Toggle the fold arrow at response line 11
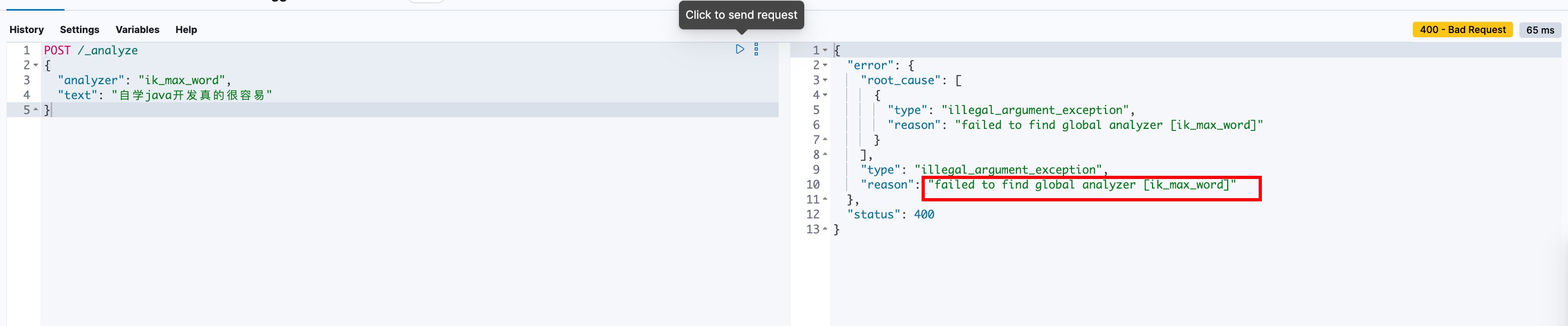The image size is (1568, 326). [825, 200]
